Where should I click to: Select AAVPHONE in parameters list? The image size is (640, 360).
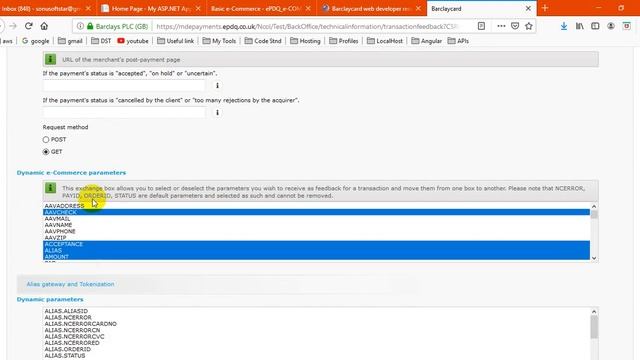click(316, 231)
